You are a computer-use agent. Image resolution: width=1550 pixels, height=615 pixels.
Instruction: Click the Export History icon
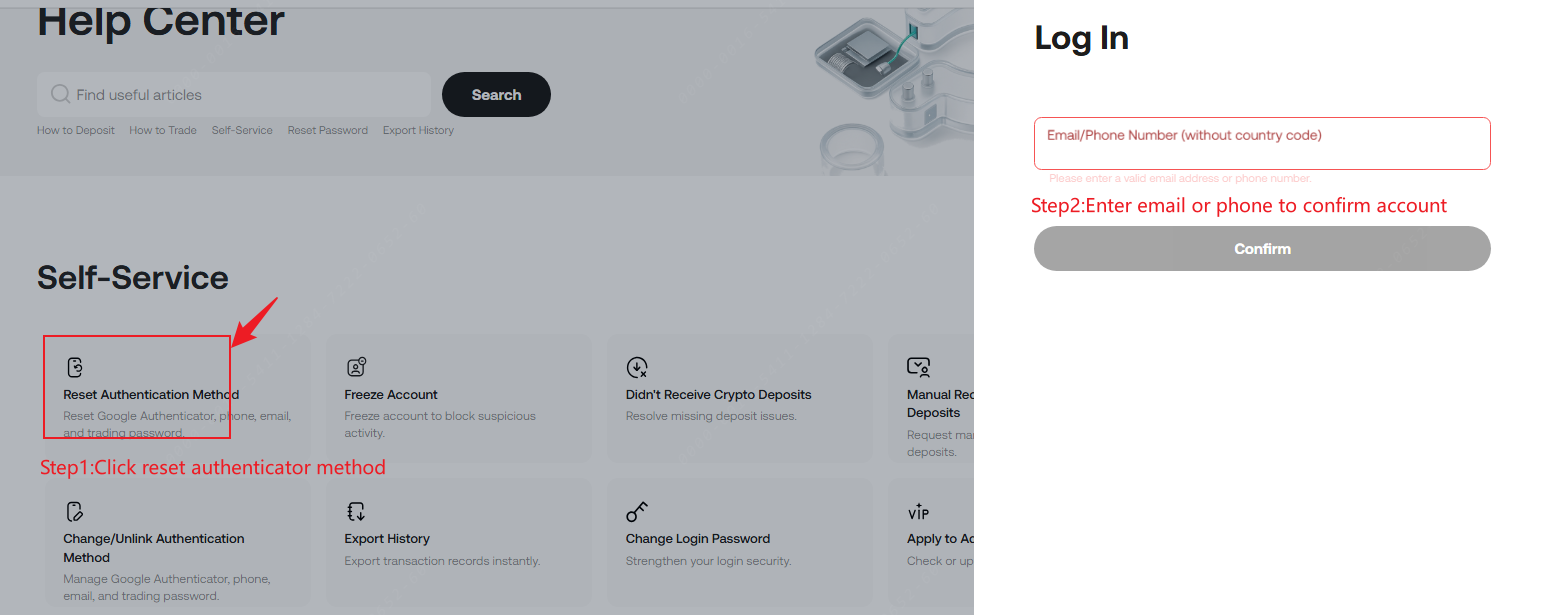[x=356, y=512]
